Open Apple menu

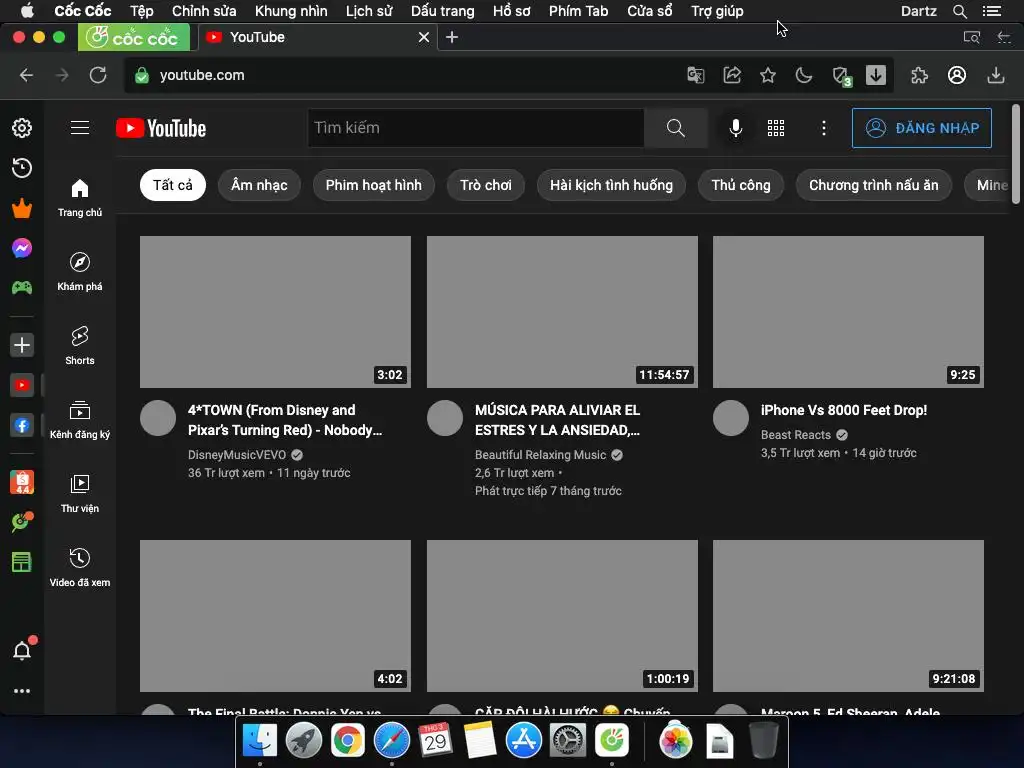pos(27,11)
